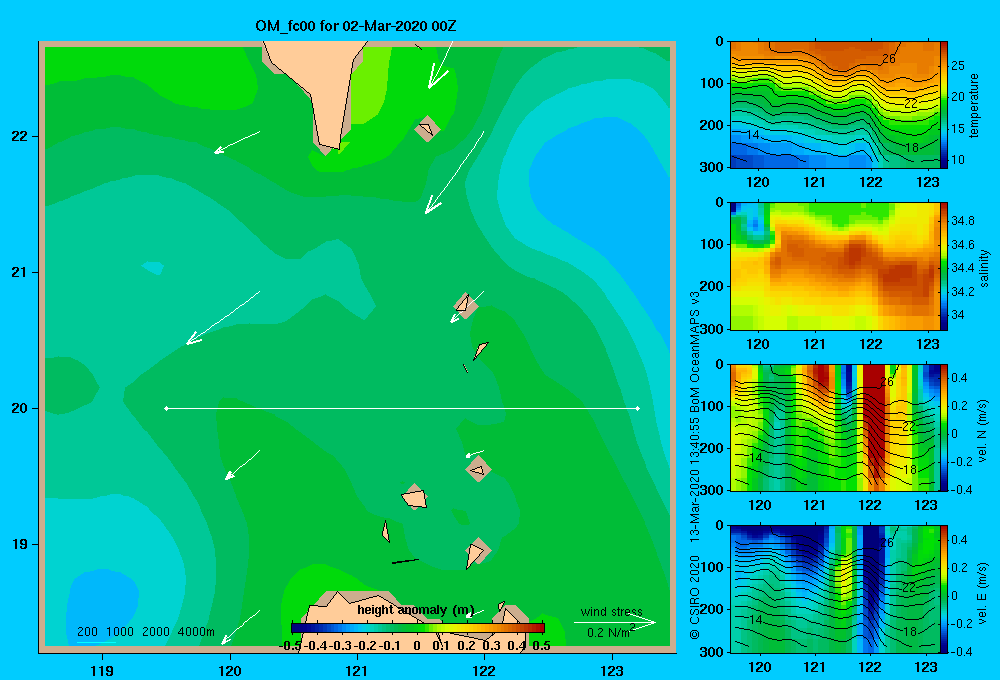Click the main map longitude label 121

pos(357,670)
